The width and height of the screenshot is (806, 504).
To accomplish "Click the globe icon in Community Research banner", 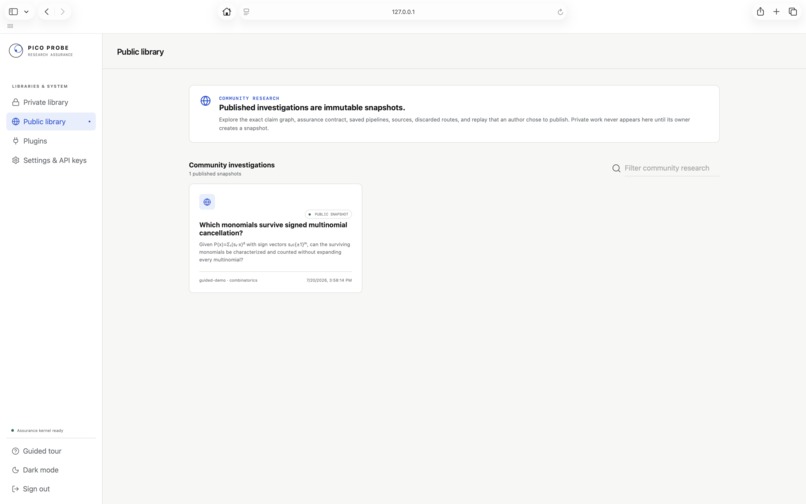I will point(206,101).
